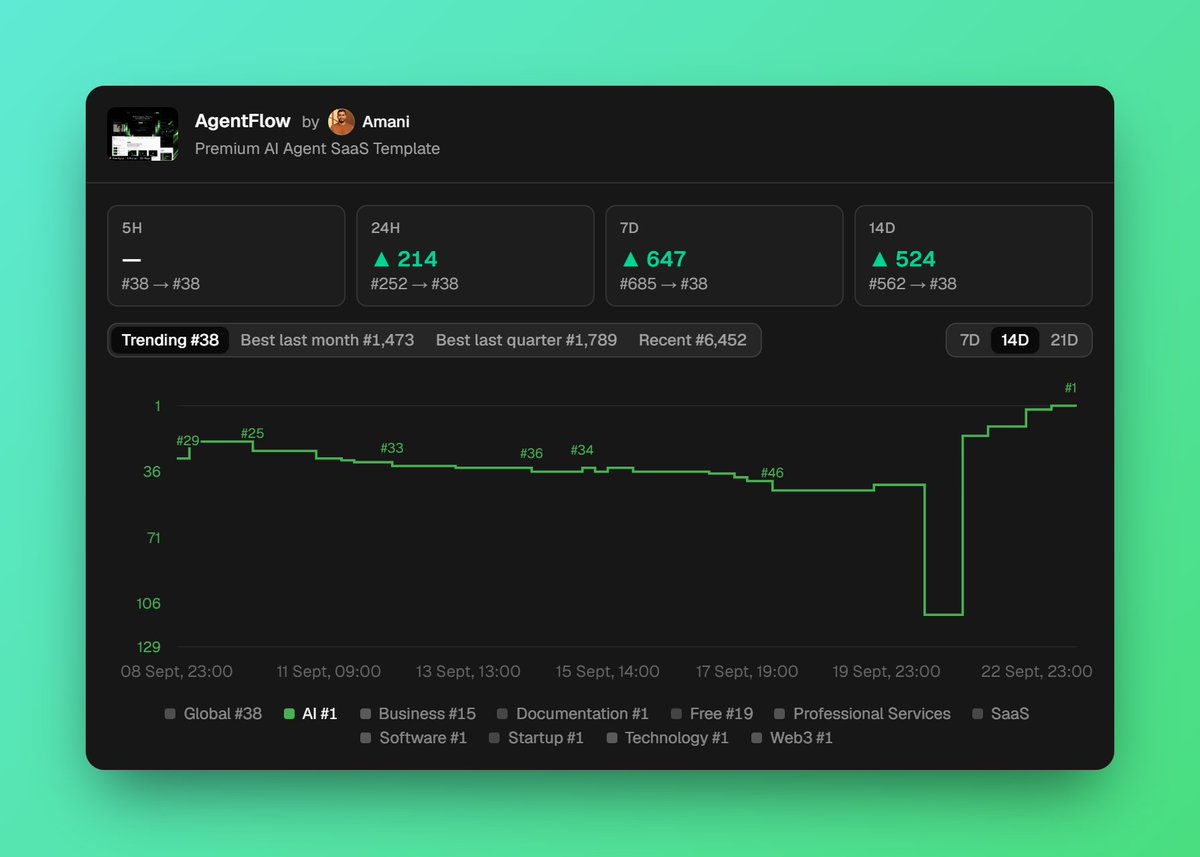
Task: Set chart range to 21D
Action: [x=1064, y=340]
